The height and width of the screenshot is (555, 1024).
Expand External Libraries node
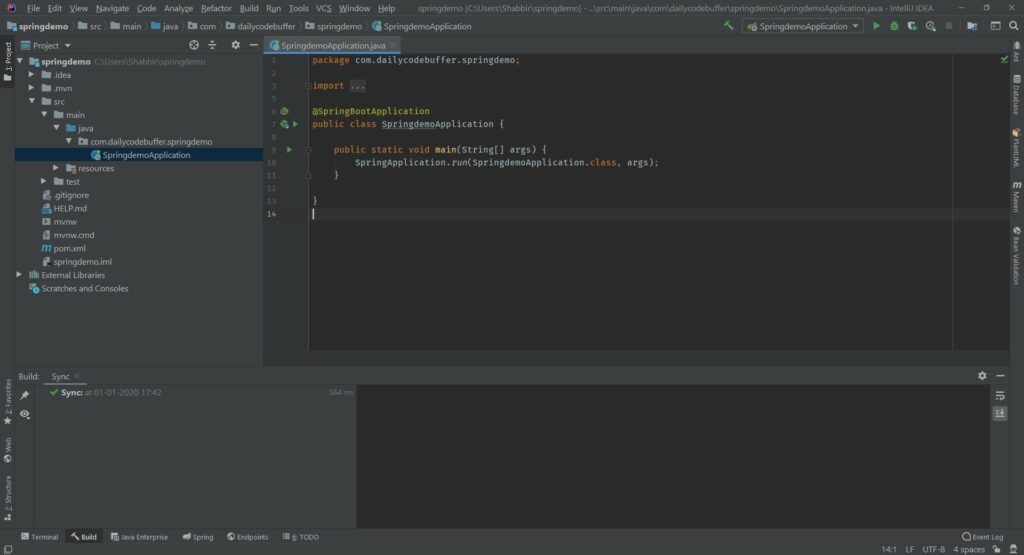[19, 275]
